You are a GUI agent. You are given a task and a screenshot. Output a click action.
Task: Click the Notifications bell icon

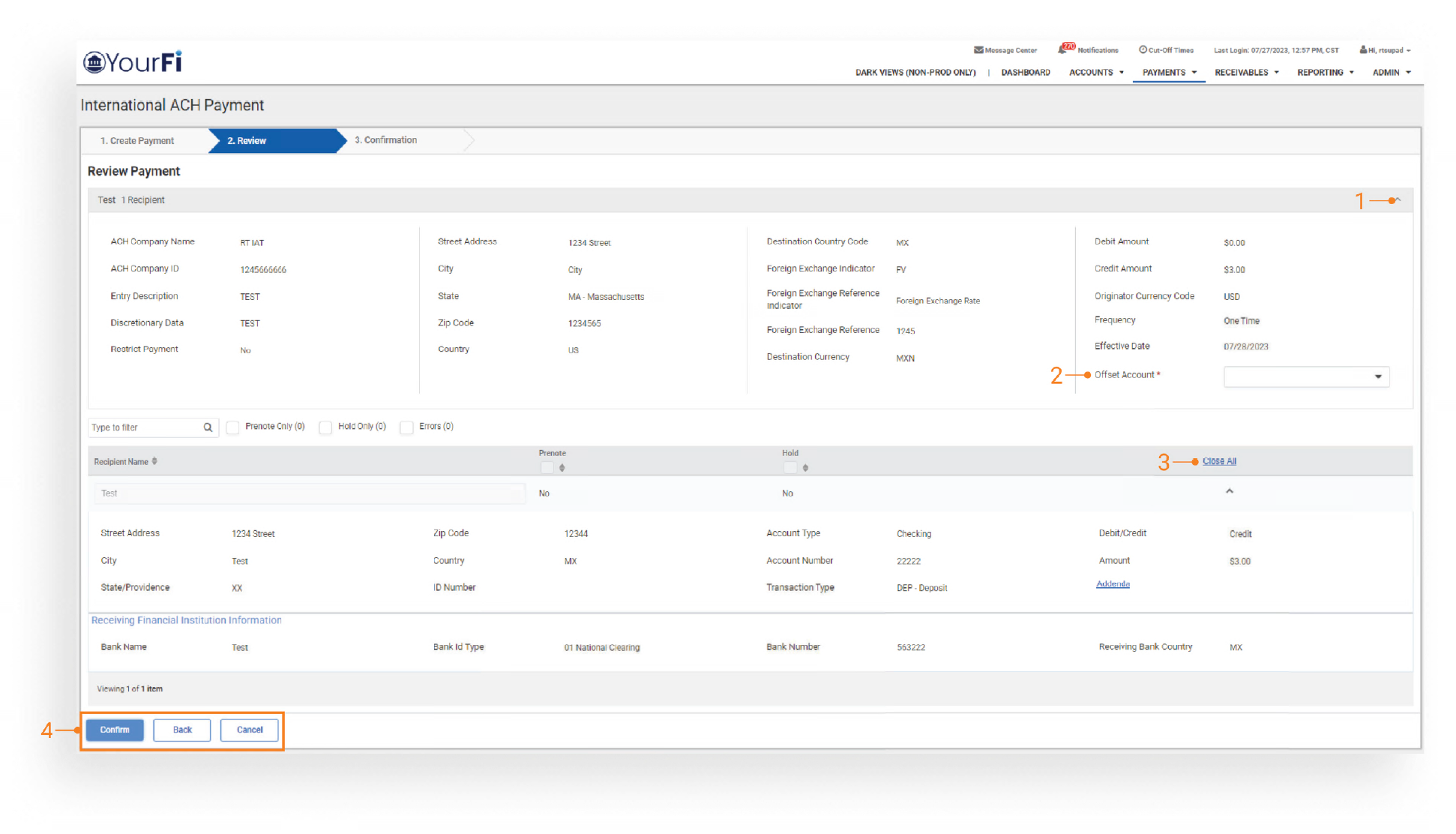(1063, 49)
